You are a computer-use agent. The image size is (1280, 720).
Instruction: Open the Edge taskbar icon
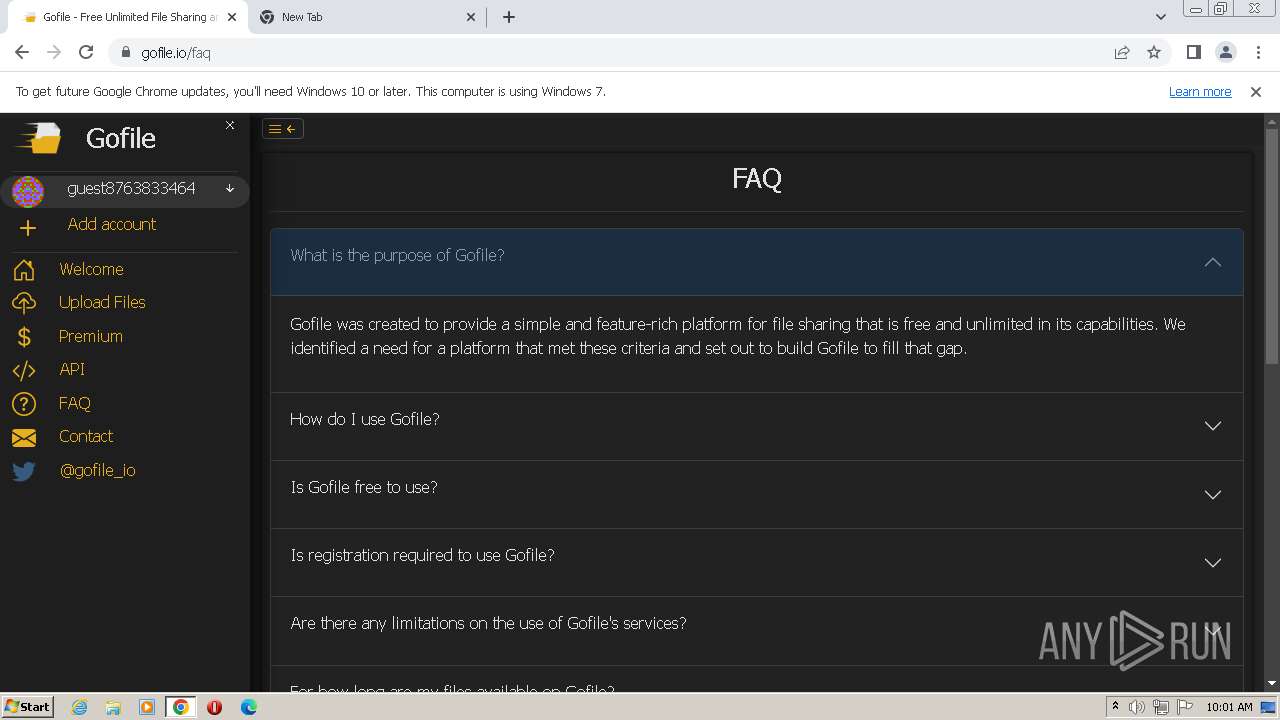pyautogui.click(x=249, y=707)
